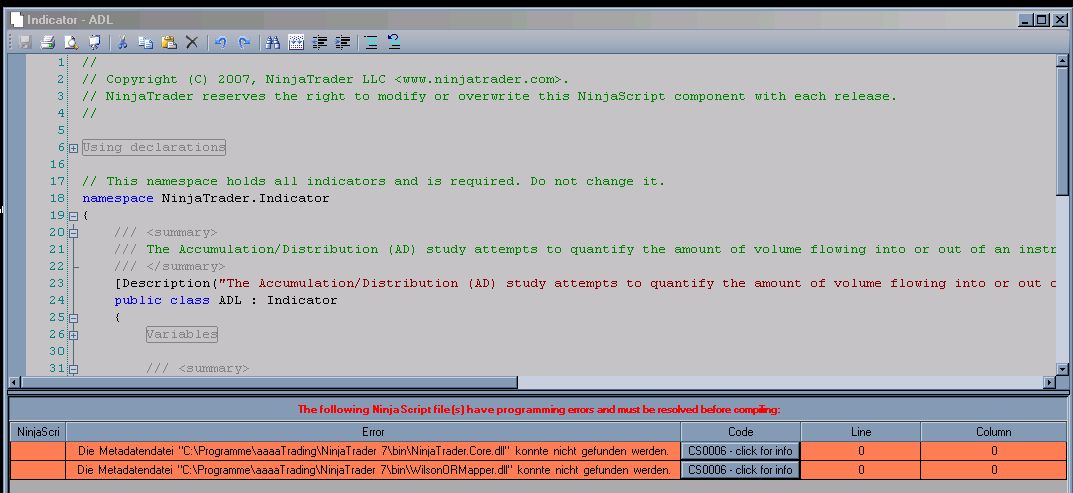Click the dotted-box icon beside the binoculars
This screenshot has height=493, width=1073.
(x=296, y=42)
